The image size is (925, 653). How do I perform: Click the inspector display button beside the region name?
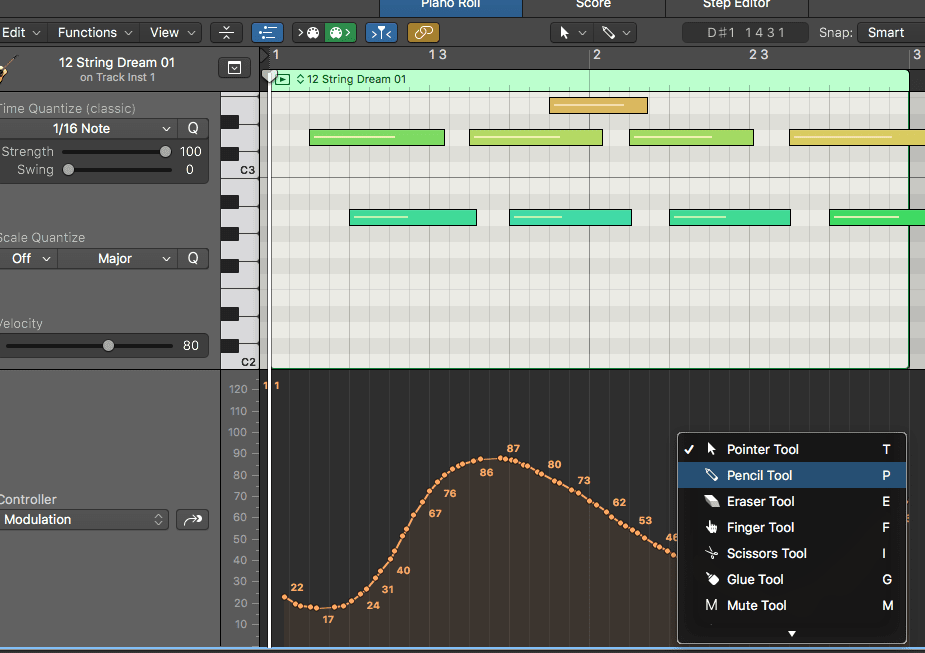tap(234, 68)
